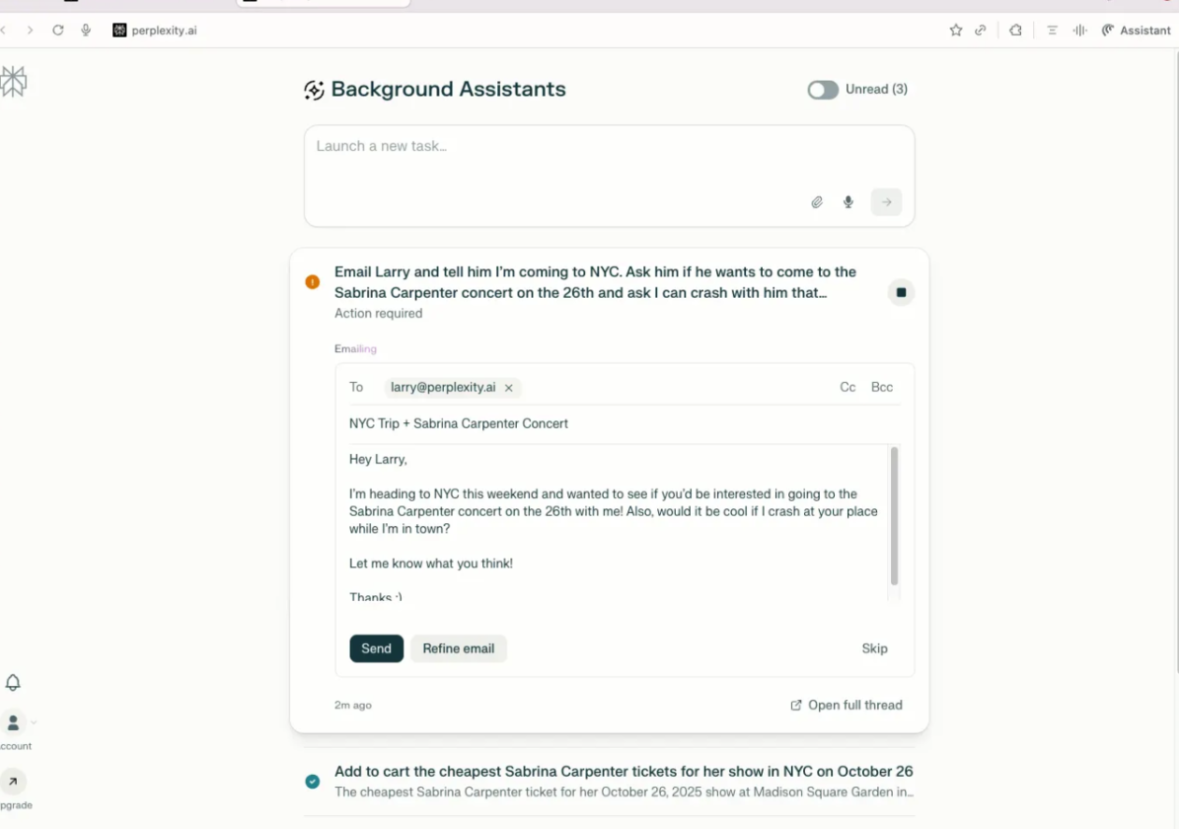The width and height of the screenshot is (1179, 829).
Task: Remove larry@perplexity.ai recipient chip
Action: tap(508, 388)
